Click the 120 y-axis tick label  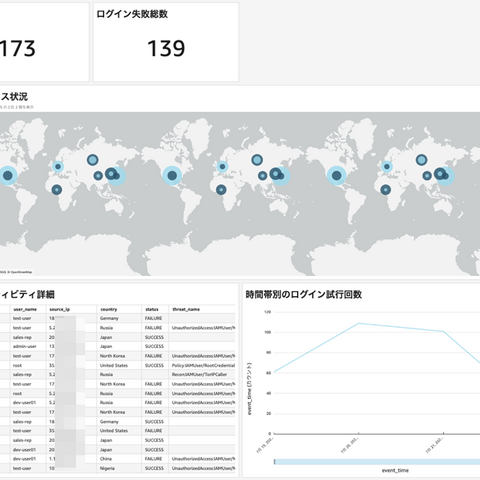pos(267,312)
